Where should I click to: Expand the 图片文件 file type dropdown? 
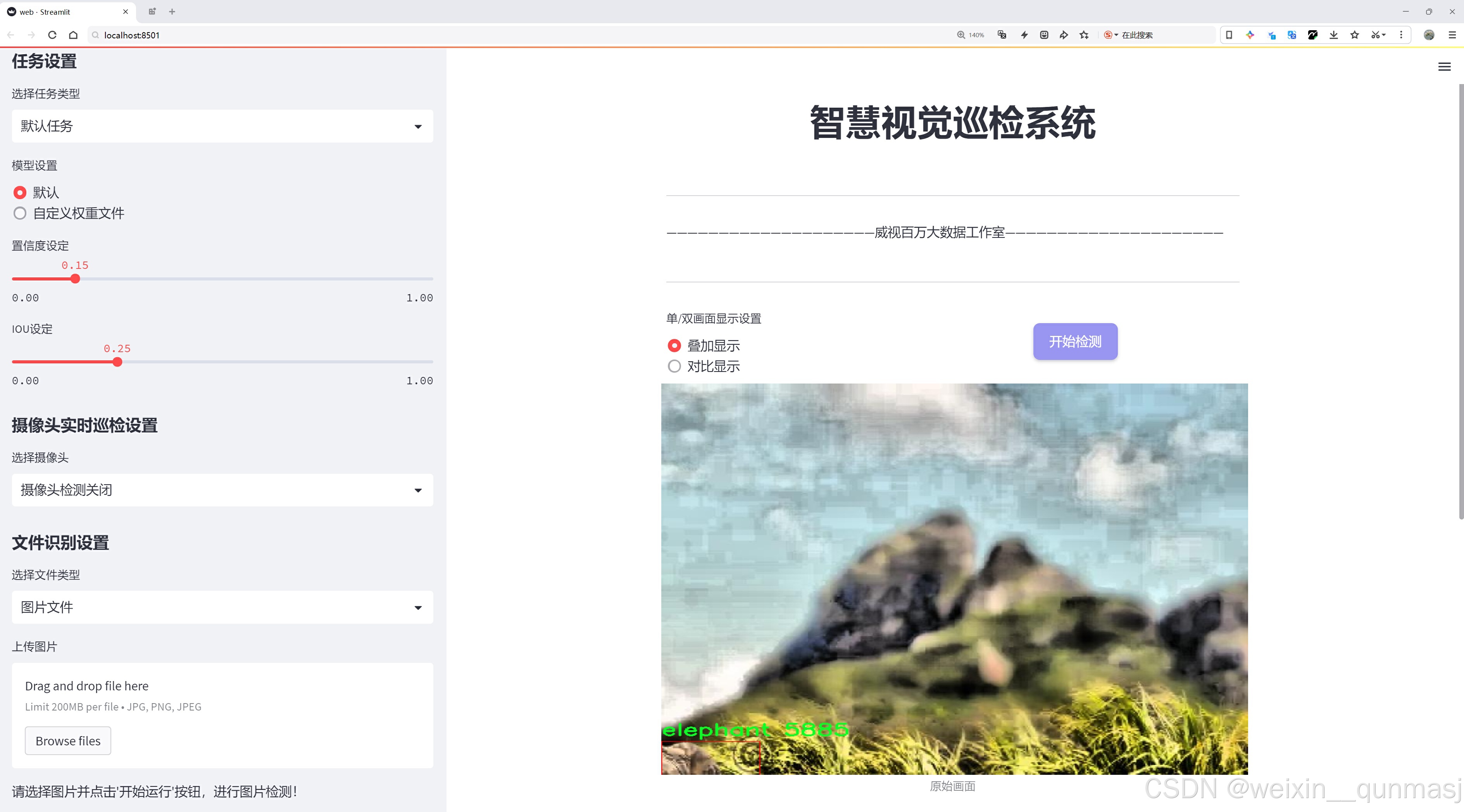[x=222, y=607]
